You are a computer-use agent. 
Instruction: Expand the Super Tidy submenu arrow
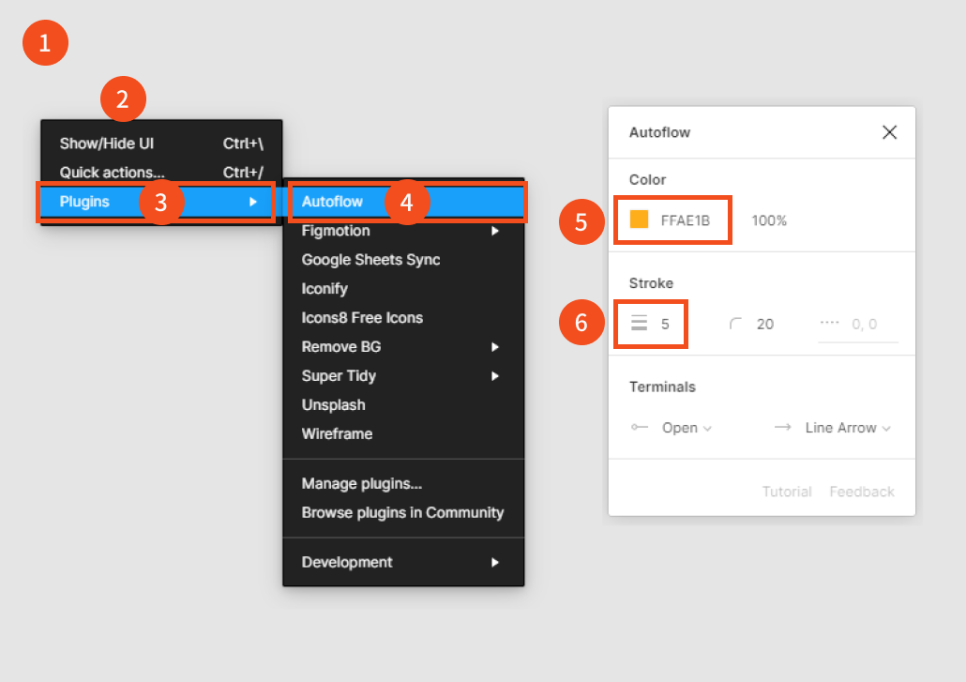495,376
